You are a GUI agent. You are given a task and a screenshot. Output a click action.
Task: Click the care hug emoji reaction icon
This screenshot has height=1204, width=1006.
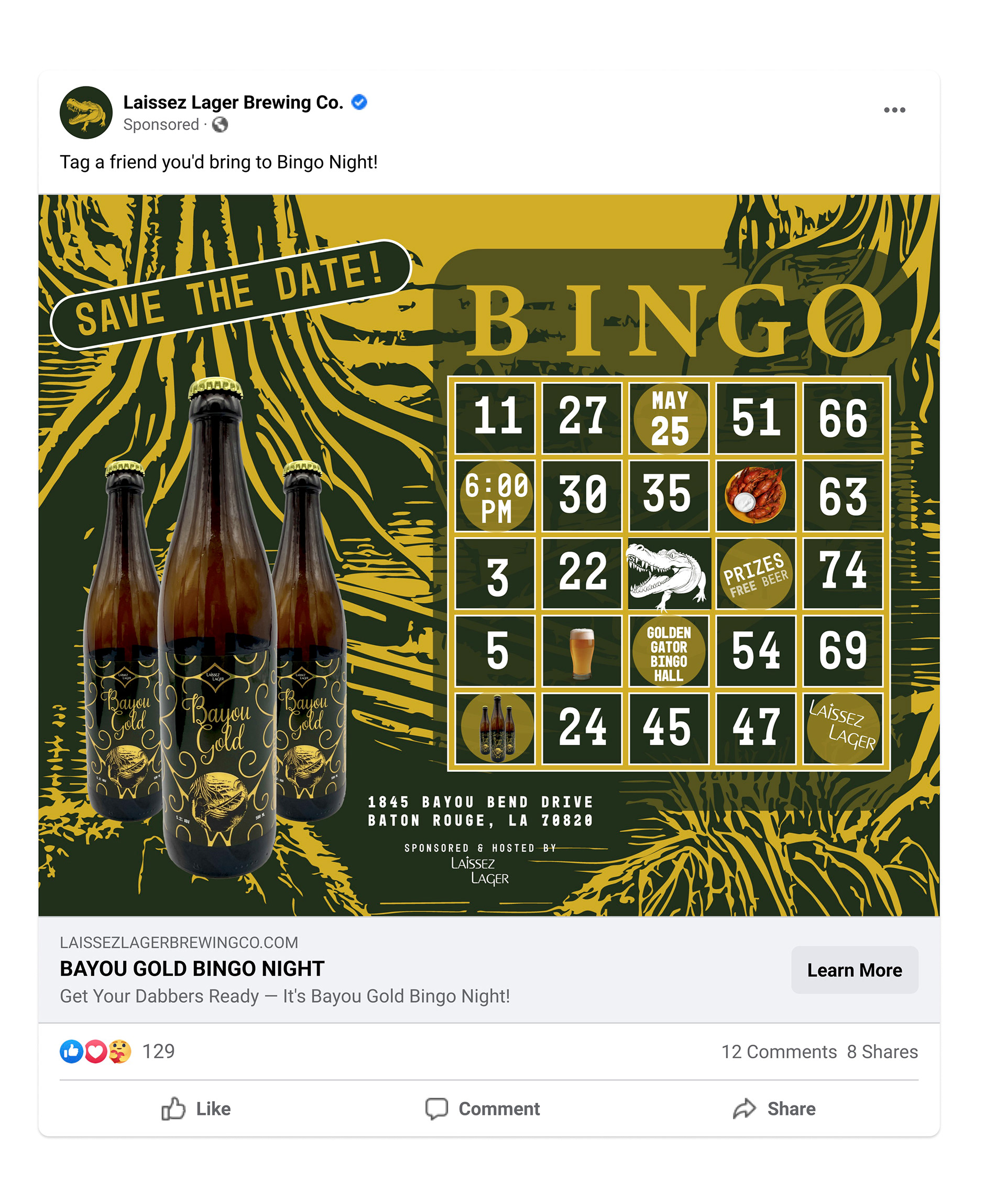click(x=120, y=1051)
